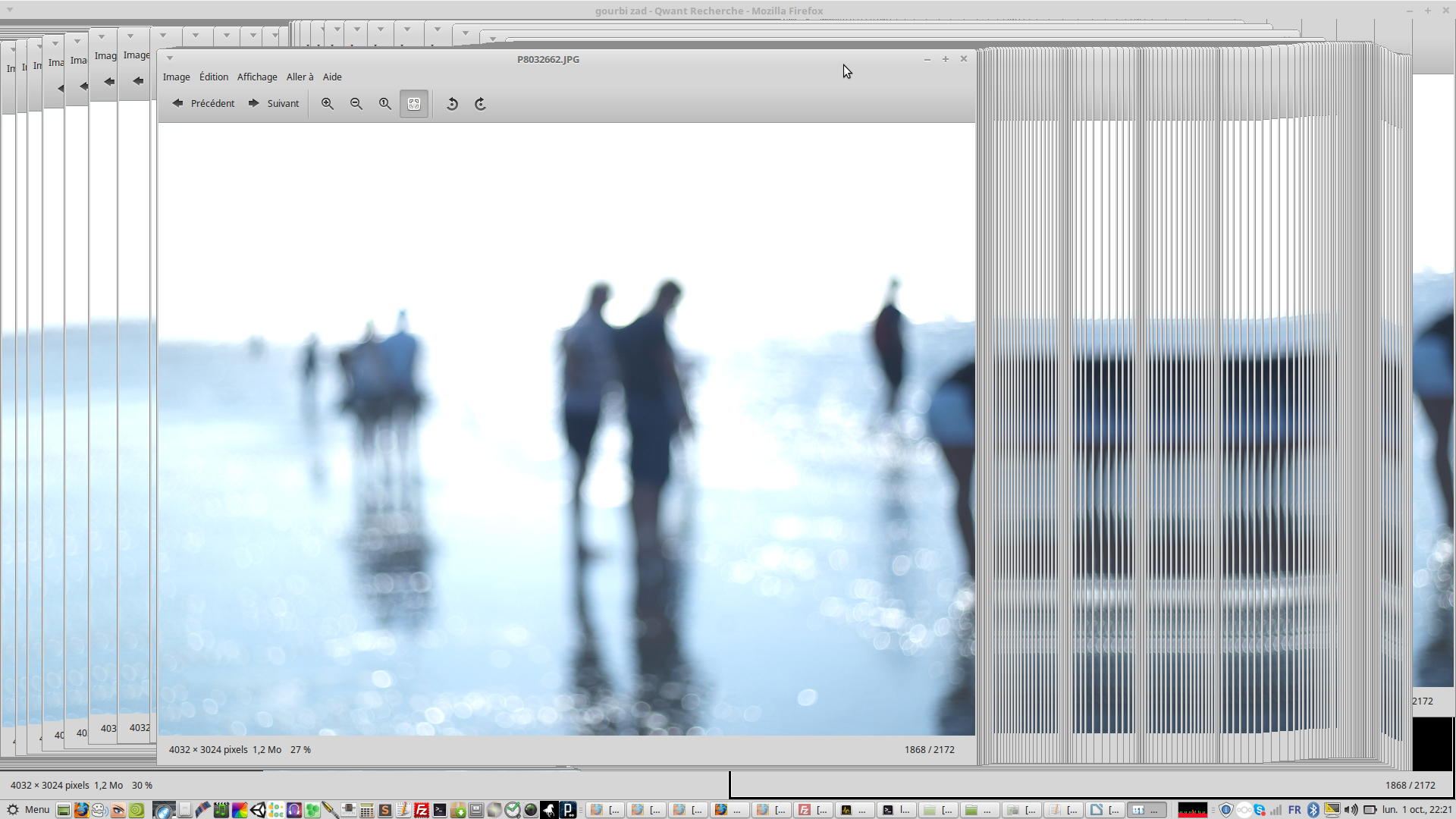1456x819 pixels.
Task: Go to the next image (Suivant)
Action: pos(274,104)
